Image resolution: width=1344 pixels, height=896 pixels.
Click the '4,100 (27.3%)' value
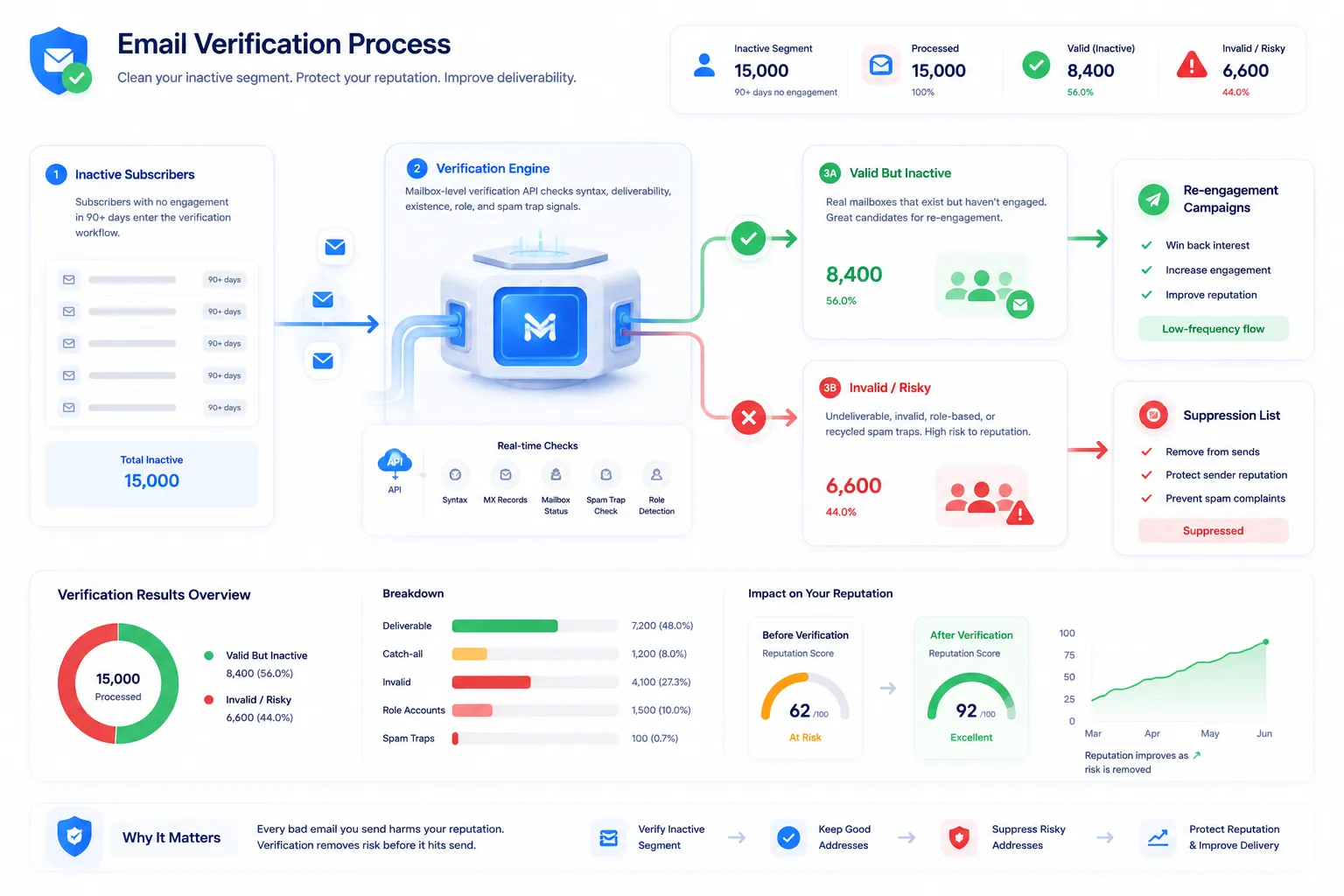pos(661,682)
